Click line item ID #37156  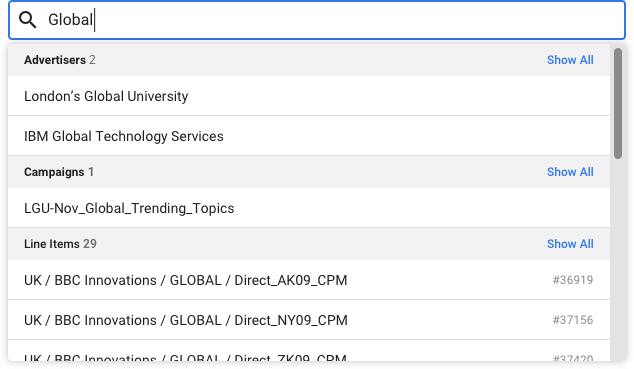coord(573,320)
